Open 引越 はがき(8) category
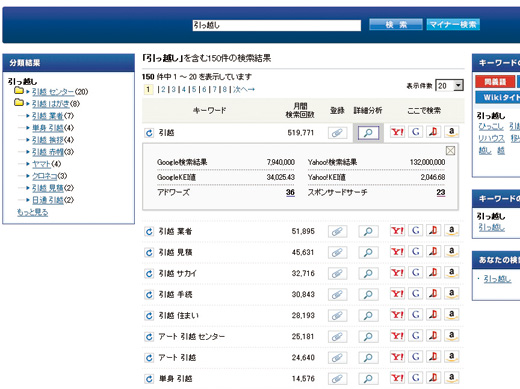This screenshot has width=520, height=389. pos(51,104)
